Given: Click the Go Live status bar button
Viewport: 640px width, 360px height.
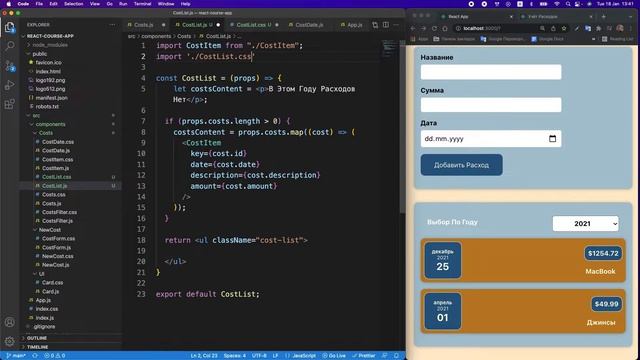Looking at the screenshot, I should 333,356.
